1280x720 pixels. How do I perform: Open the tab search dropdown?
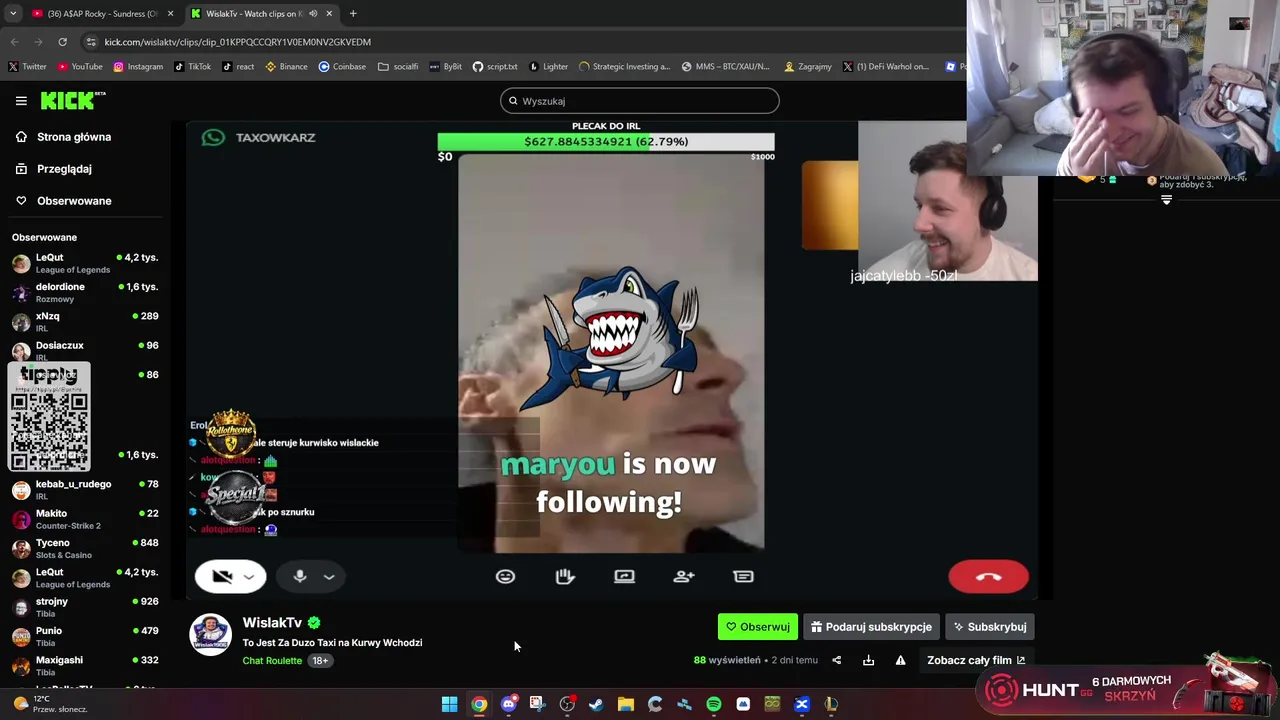12,13
